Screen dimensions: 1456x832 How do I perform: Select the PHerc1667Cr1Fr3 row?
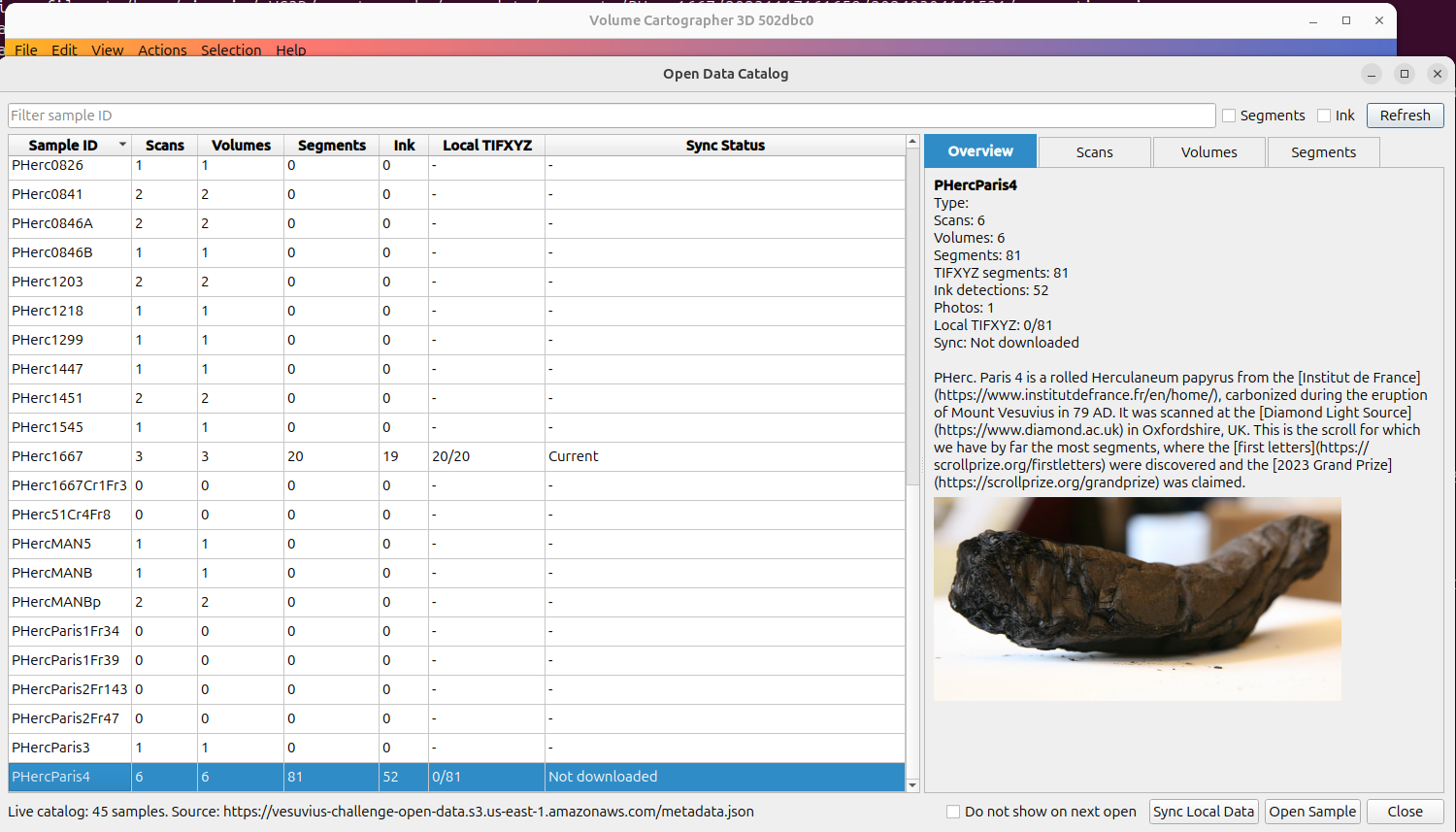click(457, 485)
